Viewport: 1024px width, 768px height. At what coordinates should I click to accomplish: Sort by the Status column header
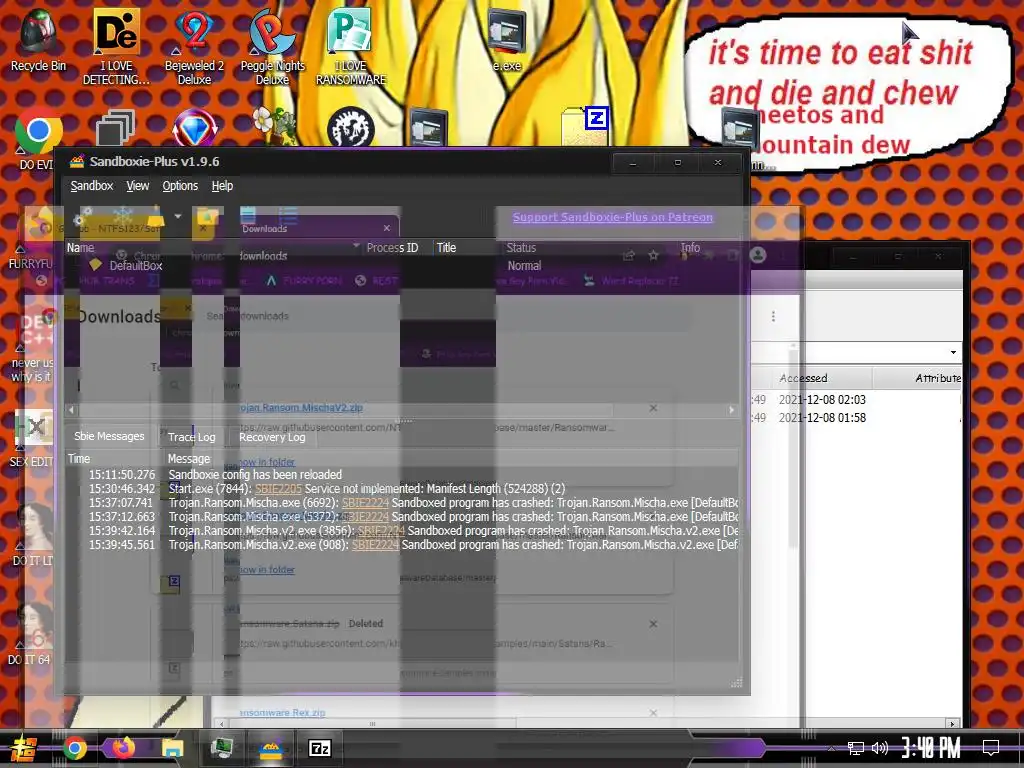pyautogui.click(x=521, y=248)
